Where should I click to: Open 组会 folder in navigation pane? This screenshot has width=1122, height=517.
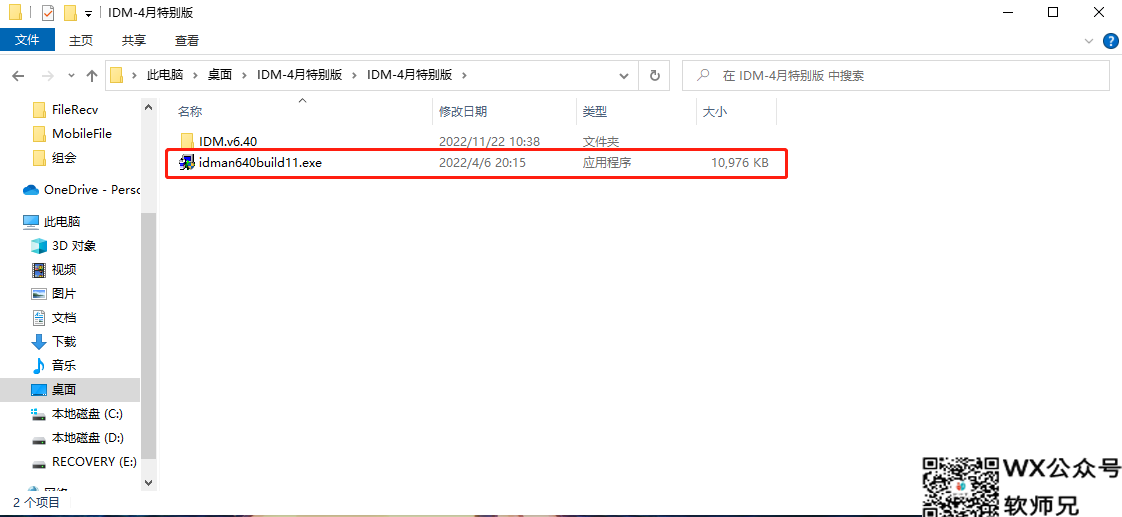[x=64, y=157]
